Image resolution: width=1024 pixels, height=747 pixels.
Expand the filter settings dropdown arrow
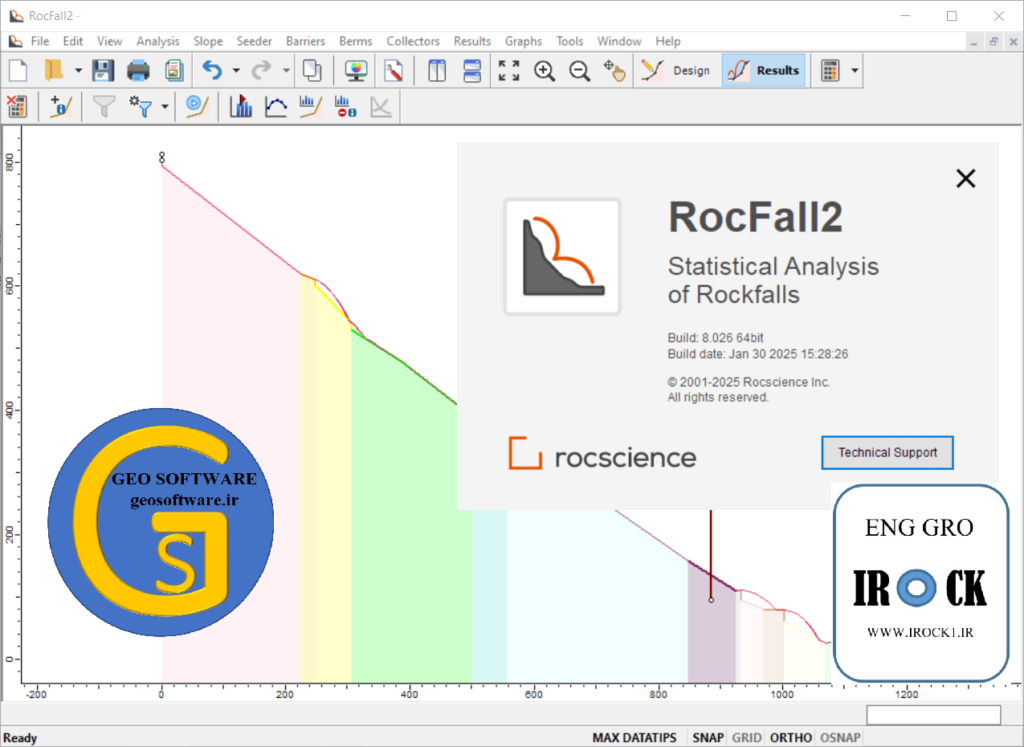pos(165,106)
